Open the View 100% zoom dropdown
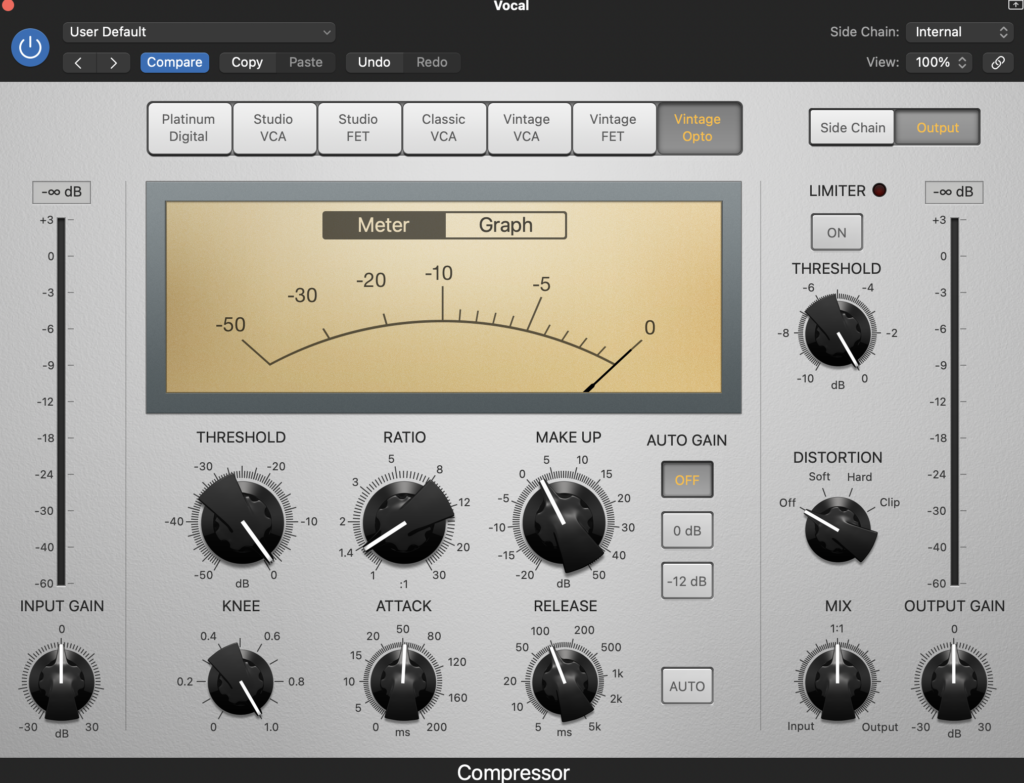The width and height of the screenshot is (1024, 783). [938, 62]
